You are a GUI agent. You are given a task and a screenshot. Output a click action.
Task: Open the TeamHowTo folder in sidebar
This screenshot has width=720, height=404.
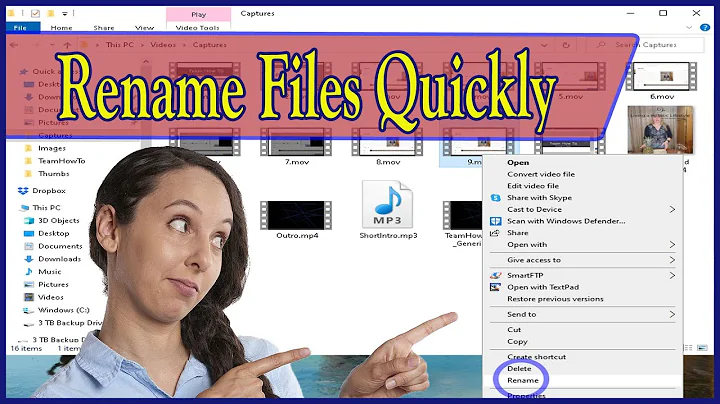[61, 161]
